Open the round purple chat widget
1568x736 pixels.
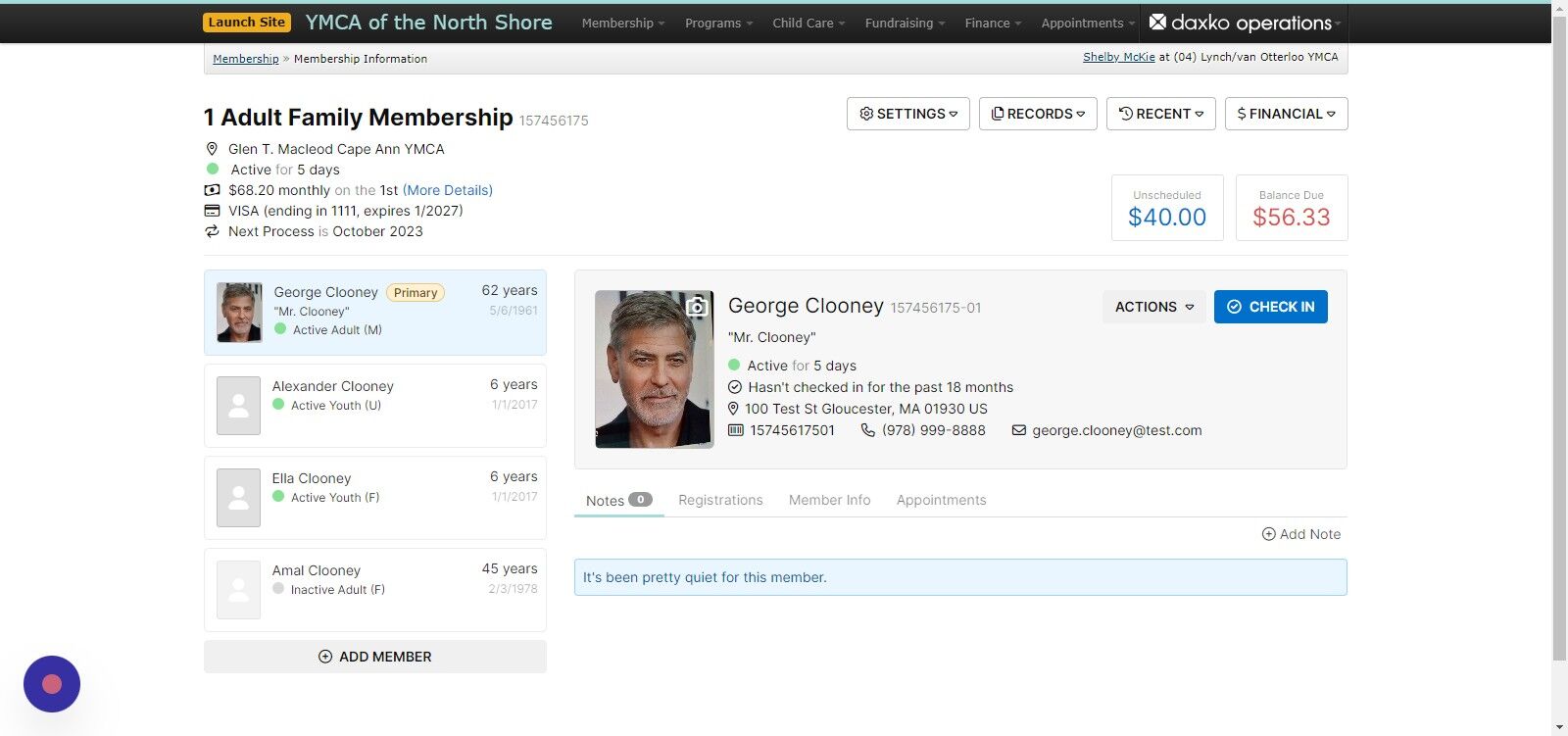[x=52, y=684]
